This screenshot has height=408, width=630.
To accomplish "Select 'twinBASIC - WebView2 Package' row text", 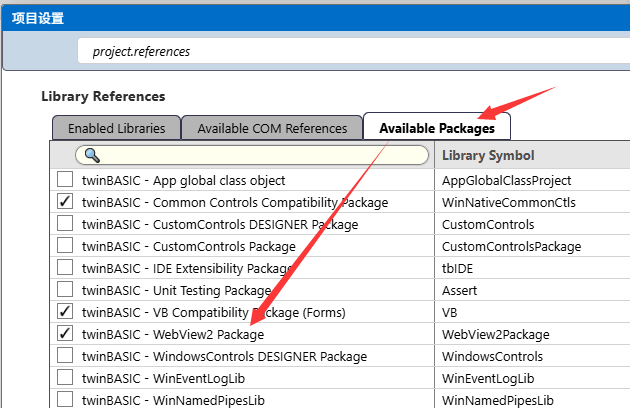I will point(173,334).
